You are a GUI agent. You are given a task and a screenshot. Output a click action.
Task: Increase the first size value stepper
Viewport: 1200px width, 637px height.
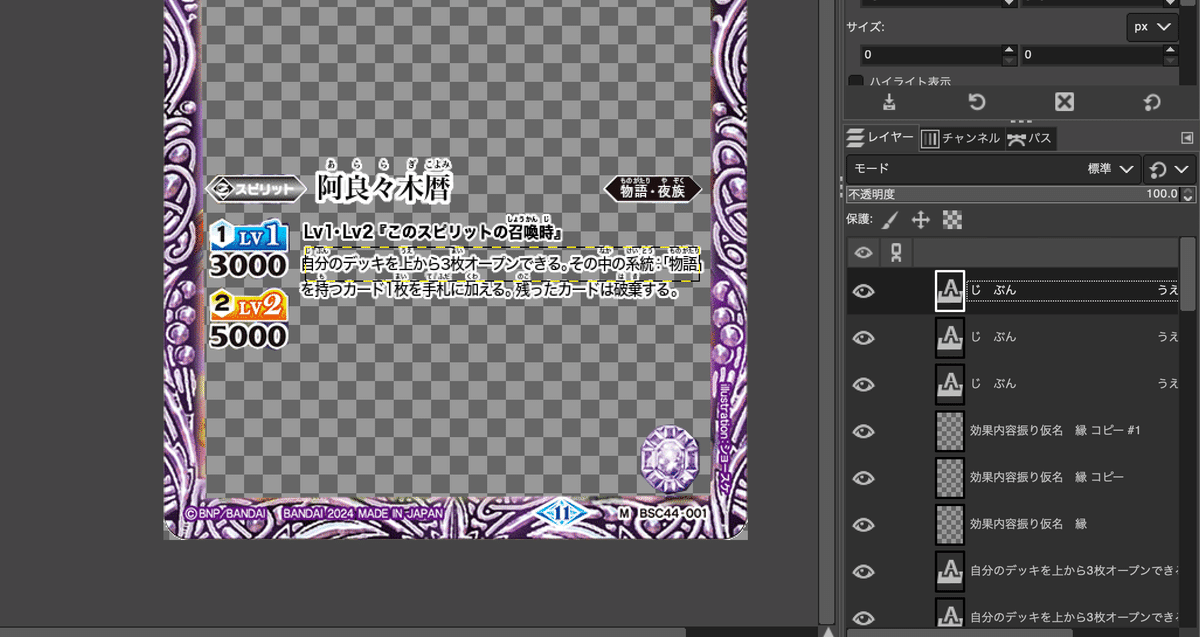click(x=1009, y=49)
